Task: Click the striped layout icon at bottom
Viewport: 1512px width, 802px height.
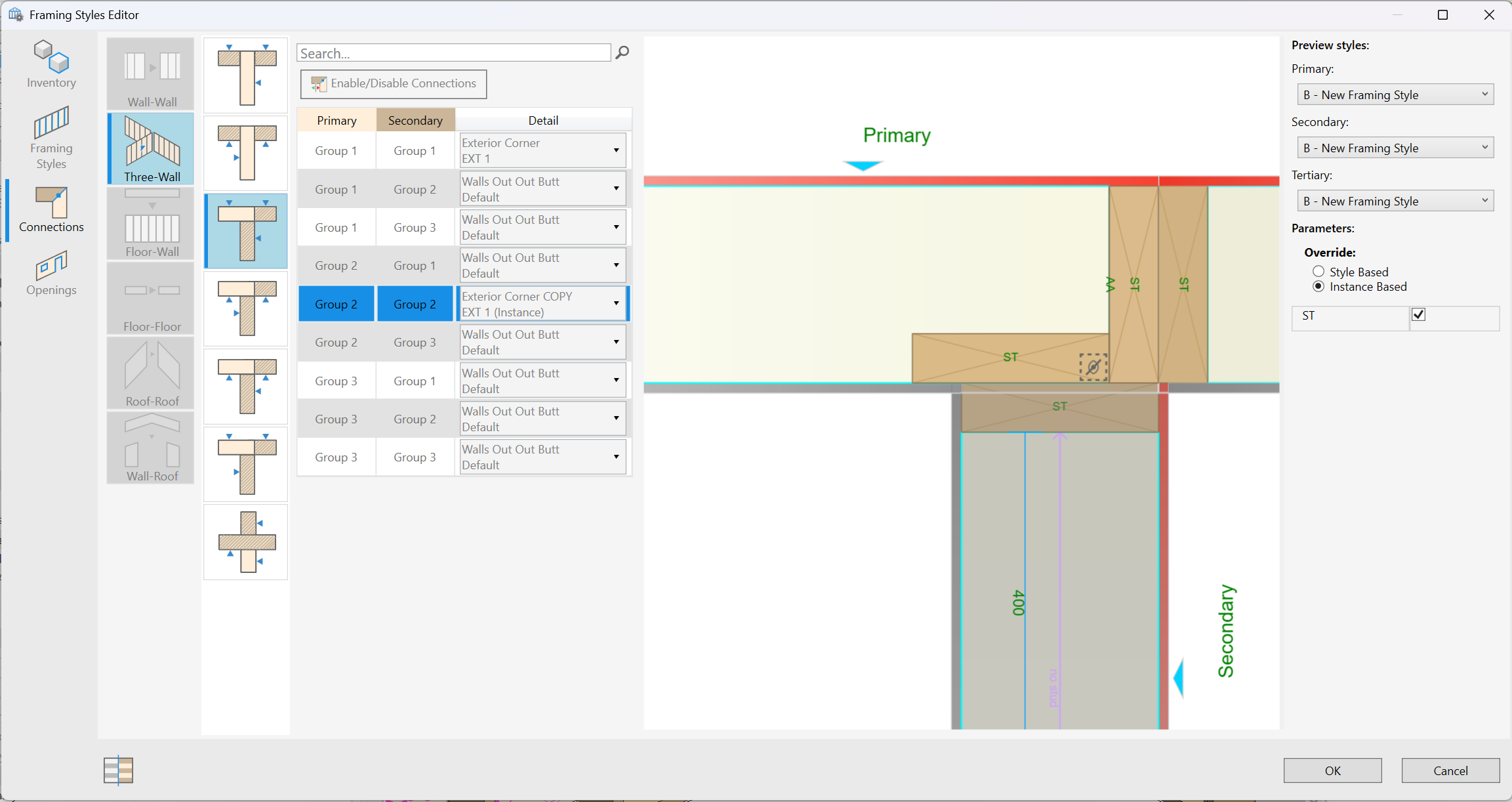Action: (x=118, y=770)
